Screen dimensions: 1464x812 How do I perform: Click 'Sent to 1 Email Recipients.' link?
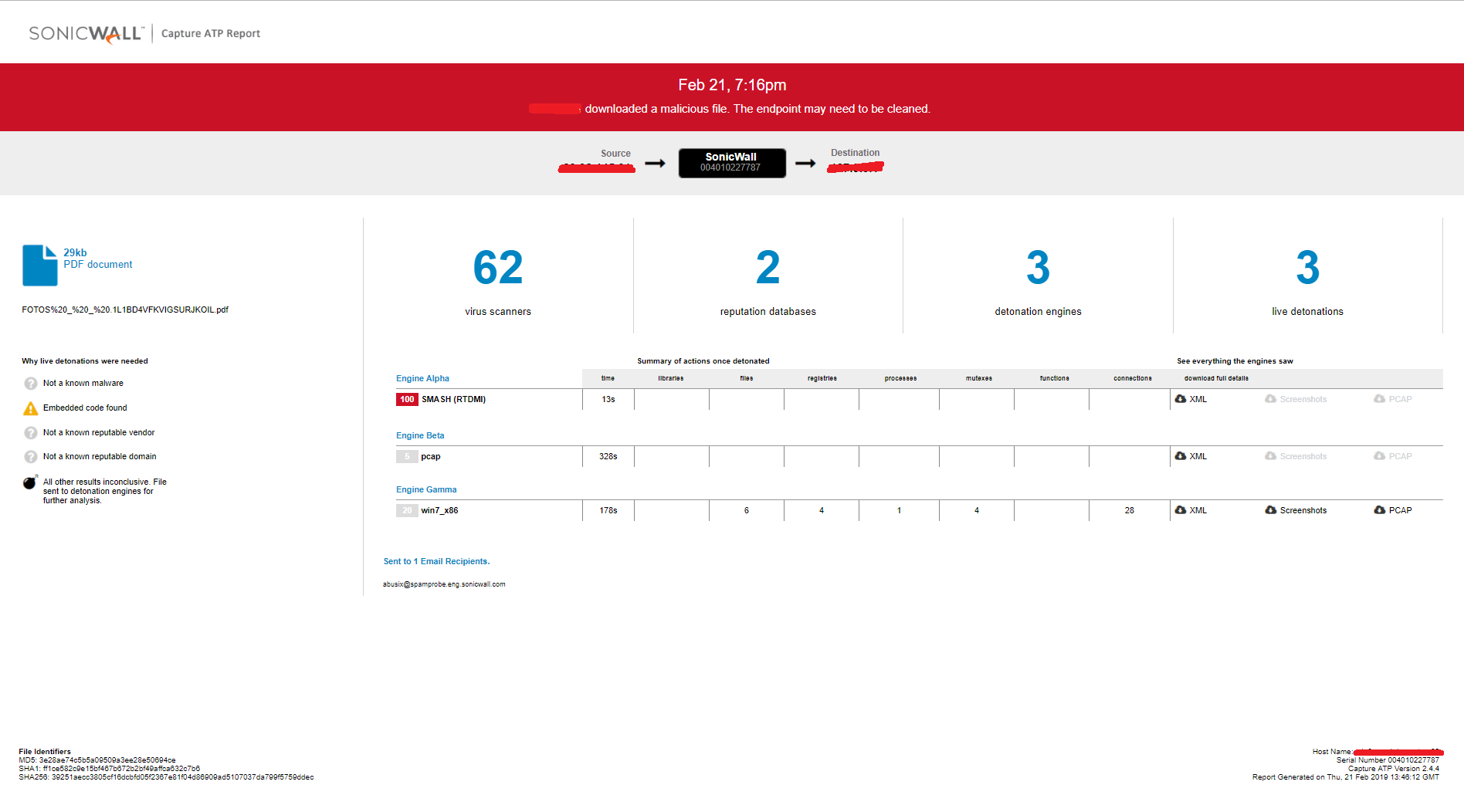[x=436, y=561]
